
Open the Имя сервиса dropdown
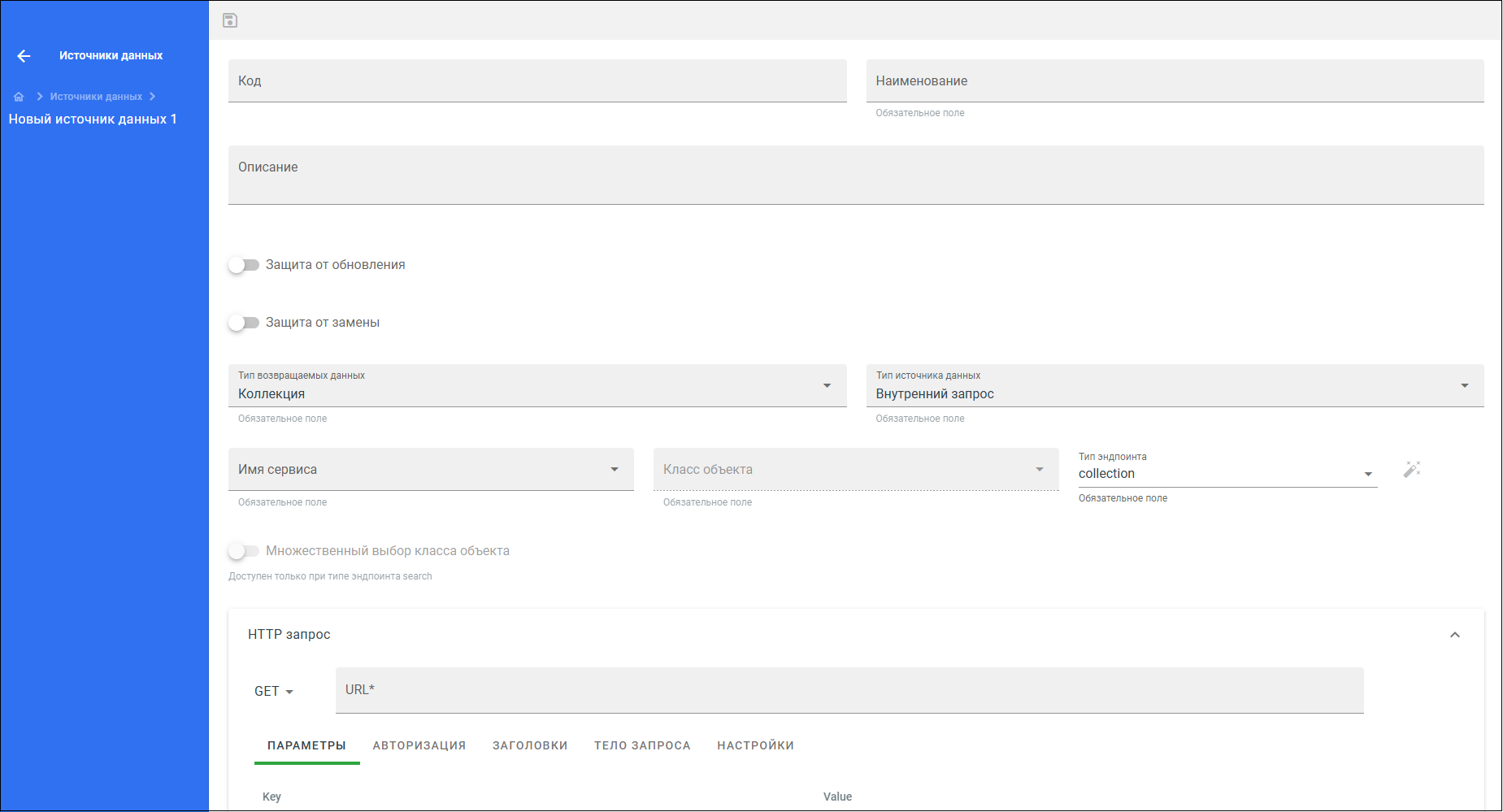(431, 469)
